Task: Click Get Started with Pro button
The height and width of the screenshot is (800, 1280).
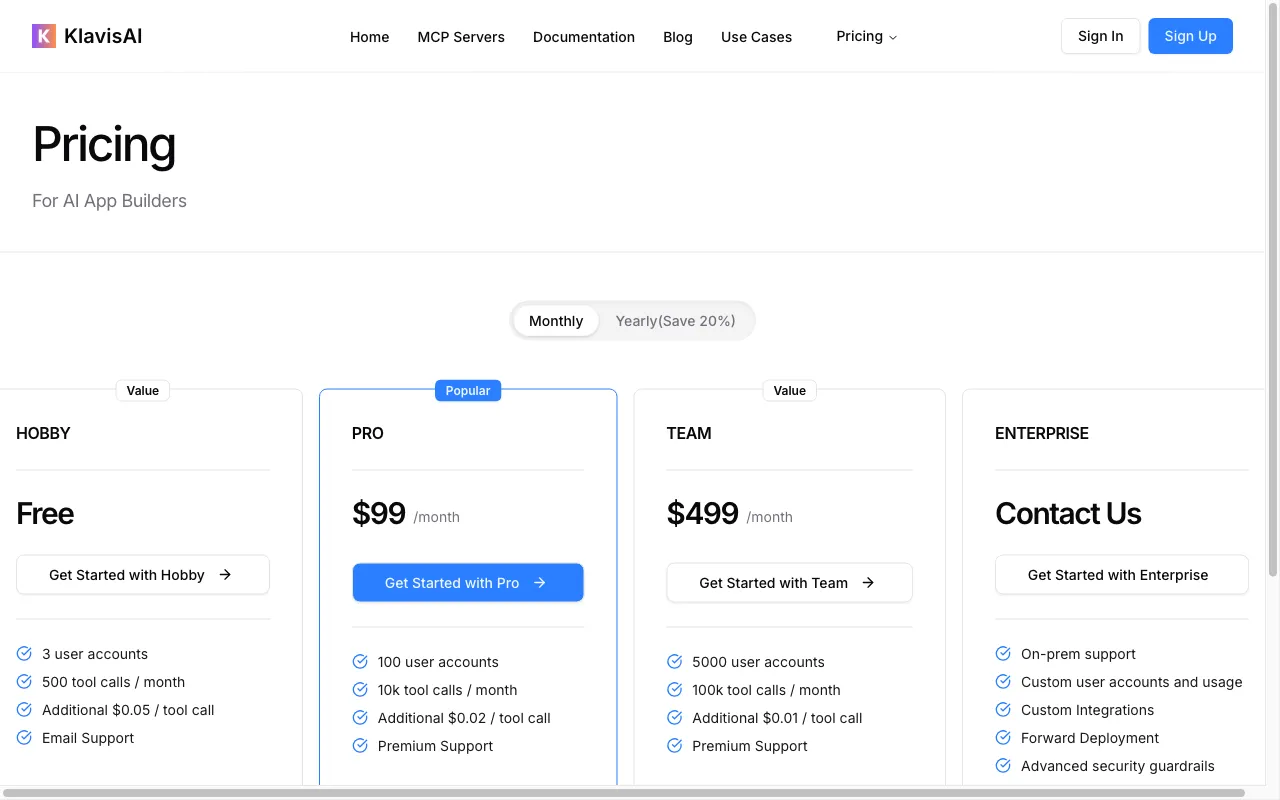Action: 468,583
